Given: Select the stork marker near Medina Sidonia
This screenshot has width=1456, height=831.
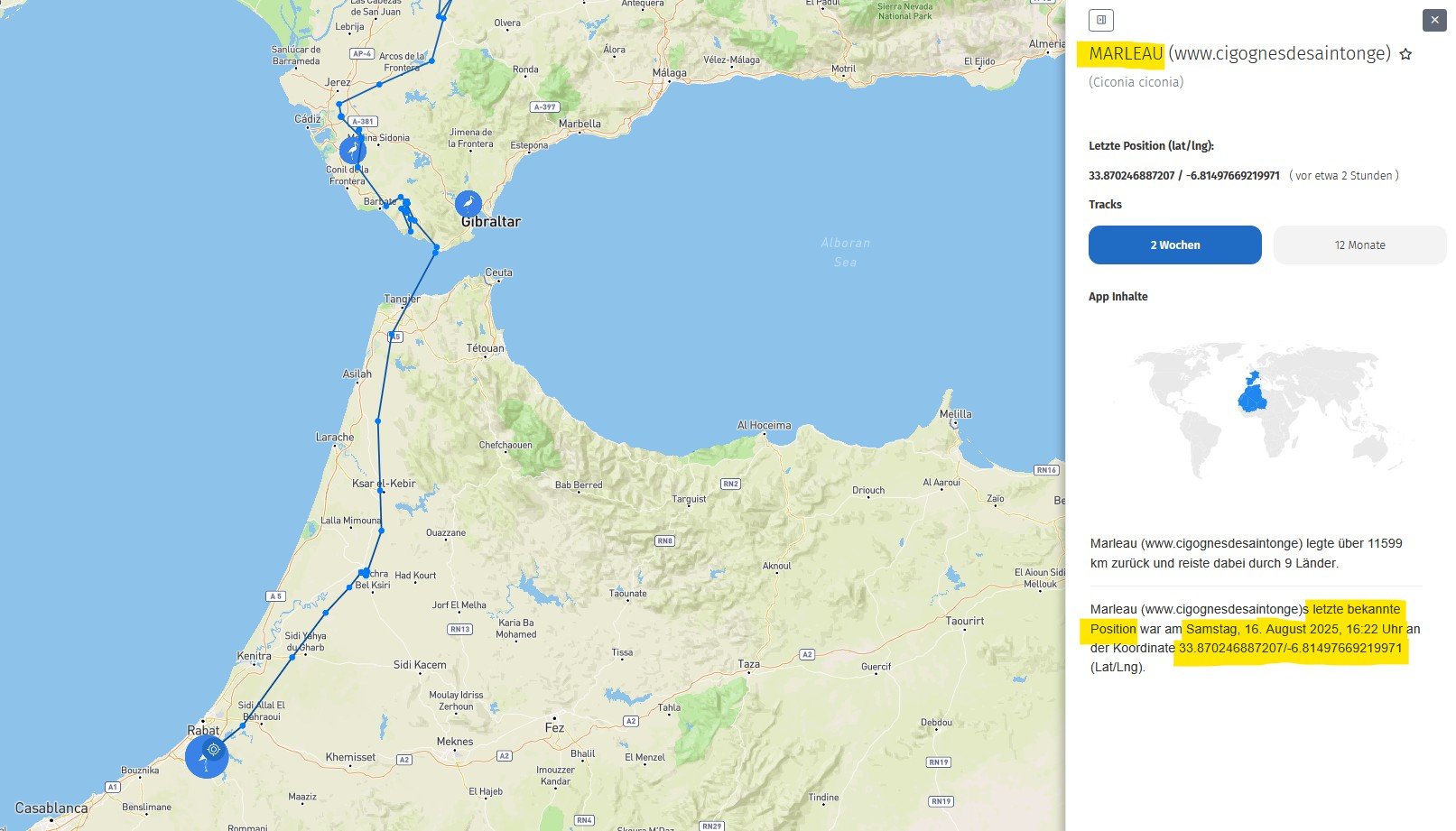Looking at the screenshot, I should point(353,151).
